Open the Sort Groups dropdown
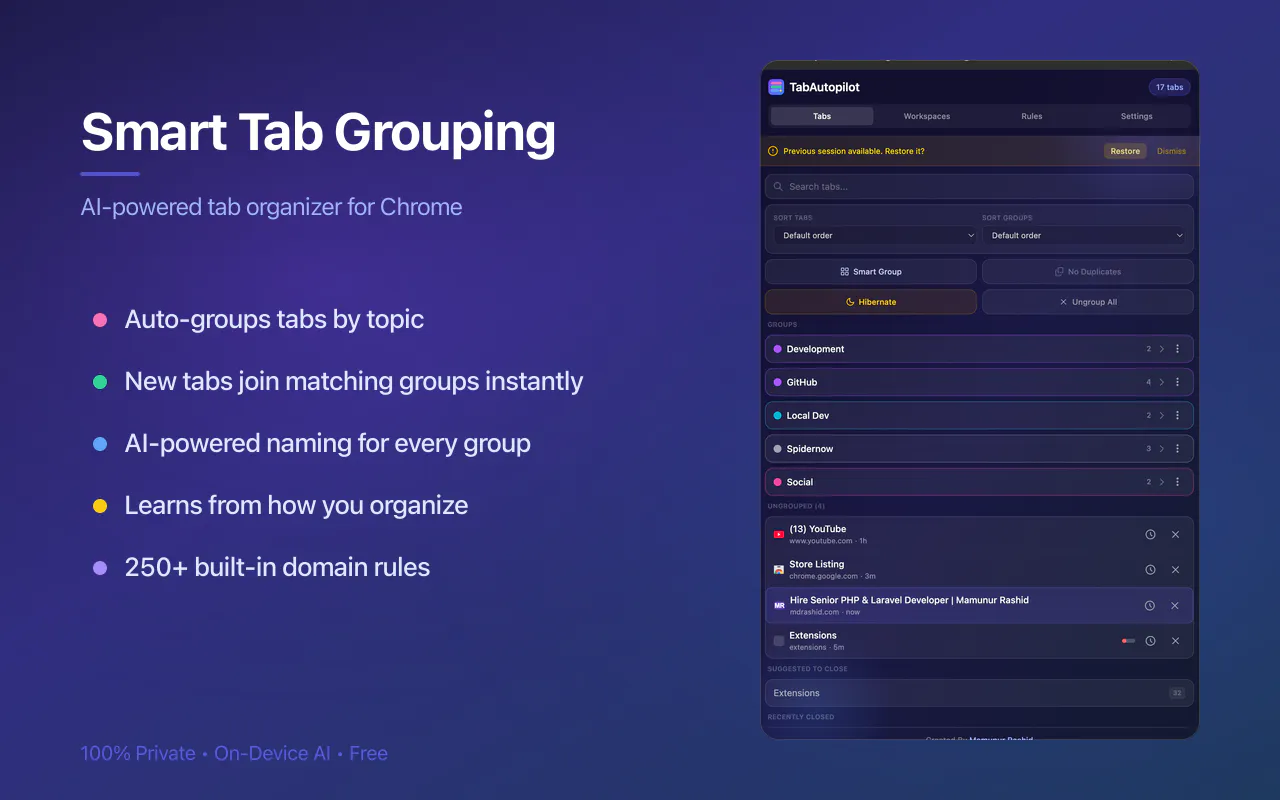Screen dimensions: 1280x800 click(x=1084, y=235)
